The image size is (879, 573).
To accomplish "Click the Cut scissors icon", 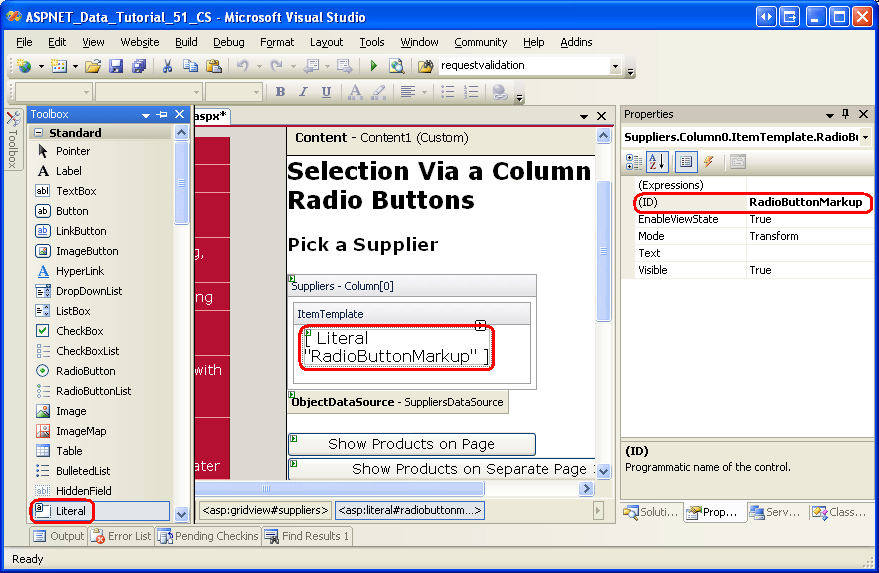I will point(168,66).
